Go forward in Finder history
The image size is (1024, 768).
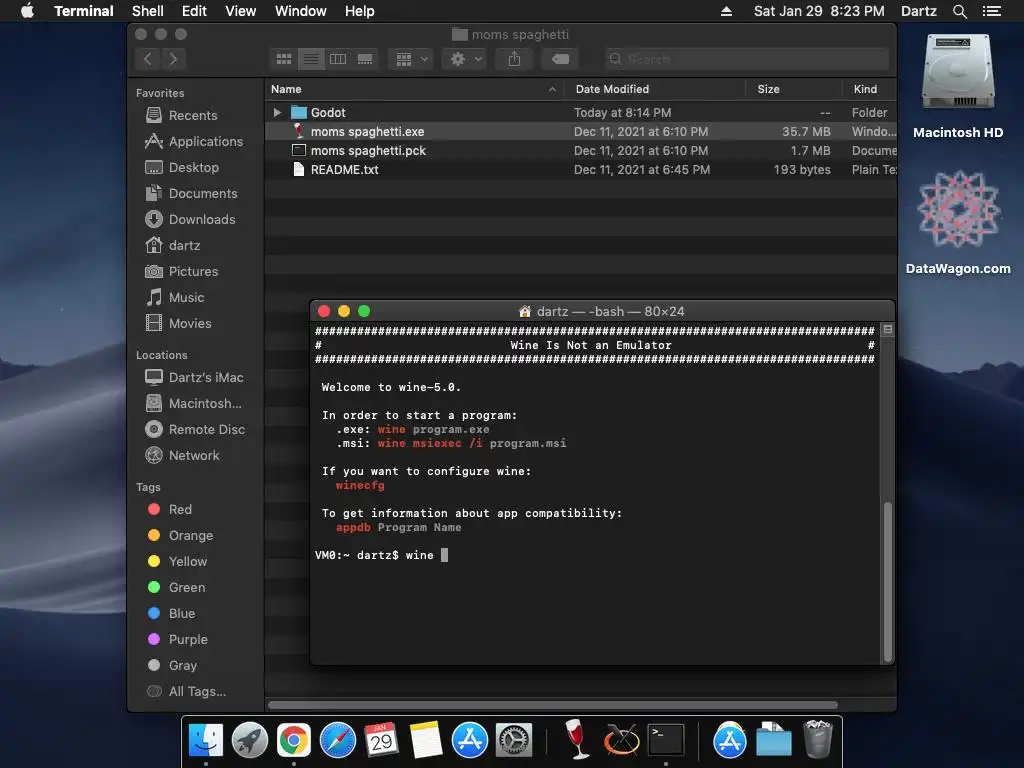[x=173, y=59]
